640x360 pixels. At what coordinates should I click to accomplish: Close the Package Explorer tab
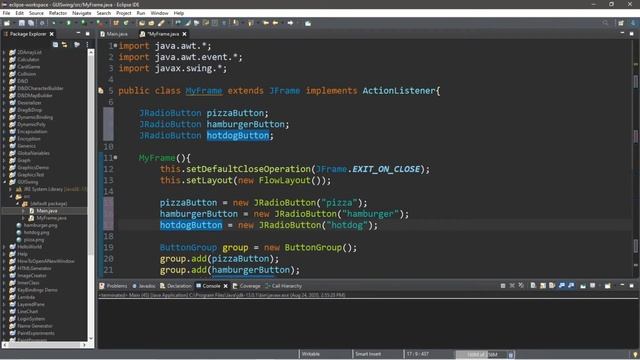[52, 34]
